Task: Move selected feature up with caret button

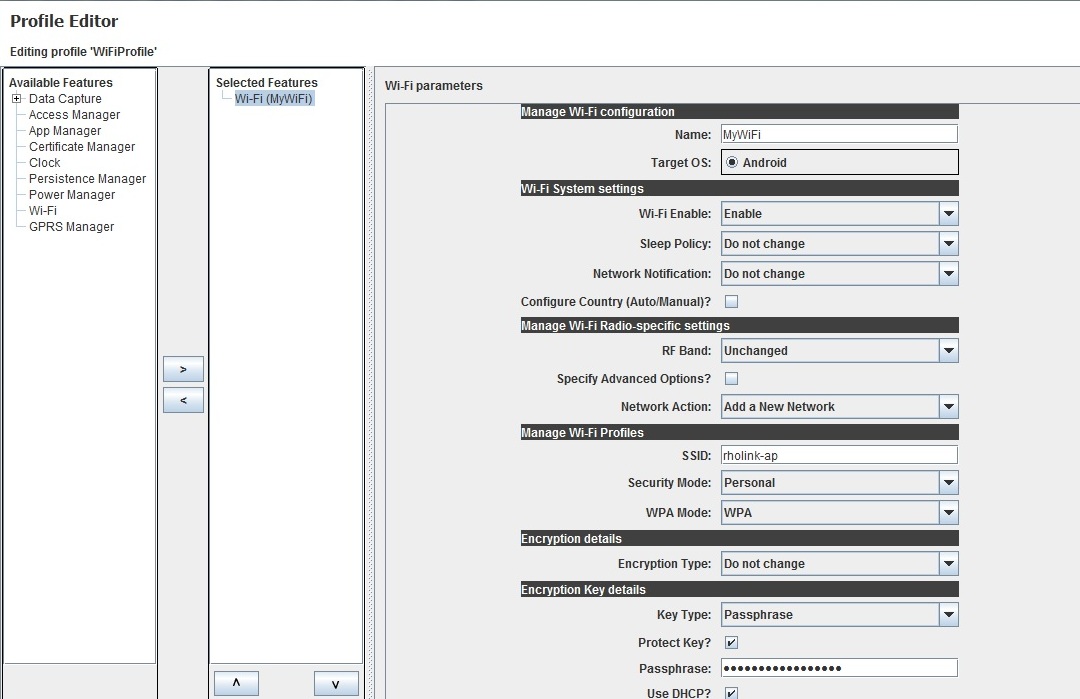Action: (236, 683)
